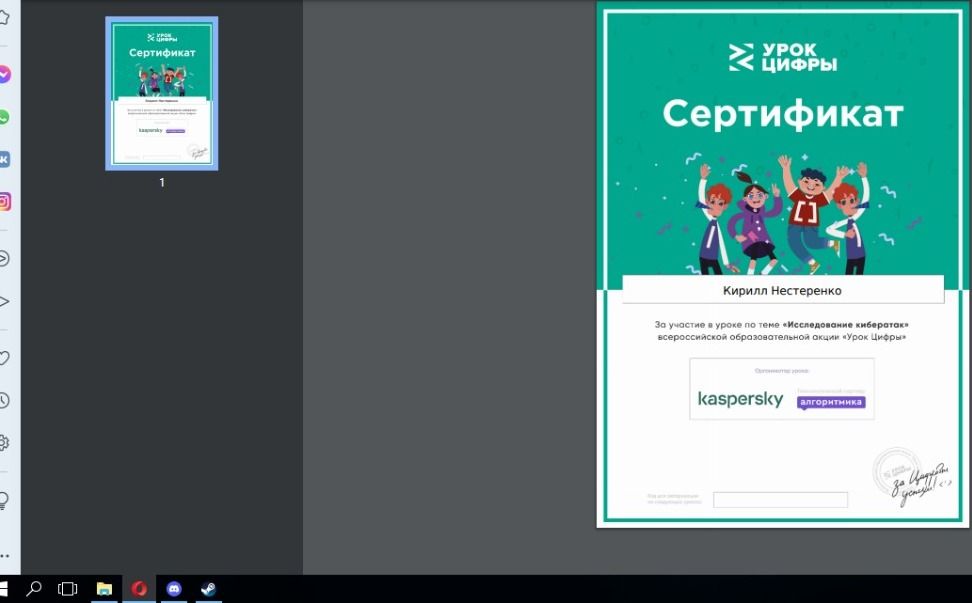Viewport: 972px width, 603px height.
Task: Open the lightbulb tips icon in the sidebar
Action: (x=4, y=500)
